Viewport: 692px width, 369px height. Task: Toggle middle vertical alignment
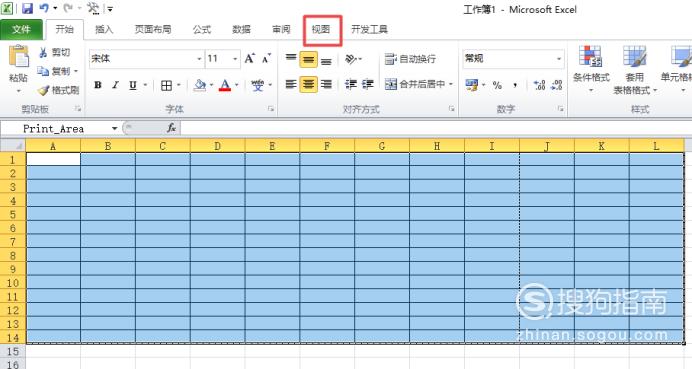click(308, 59)
